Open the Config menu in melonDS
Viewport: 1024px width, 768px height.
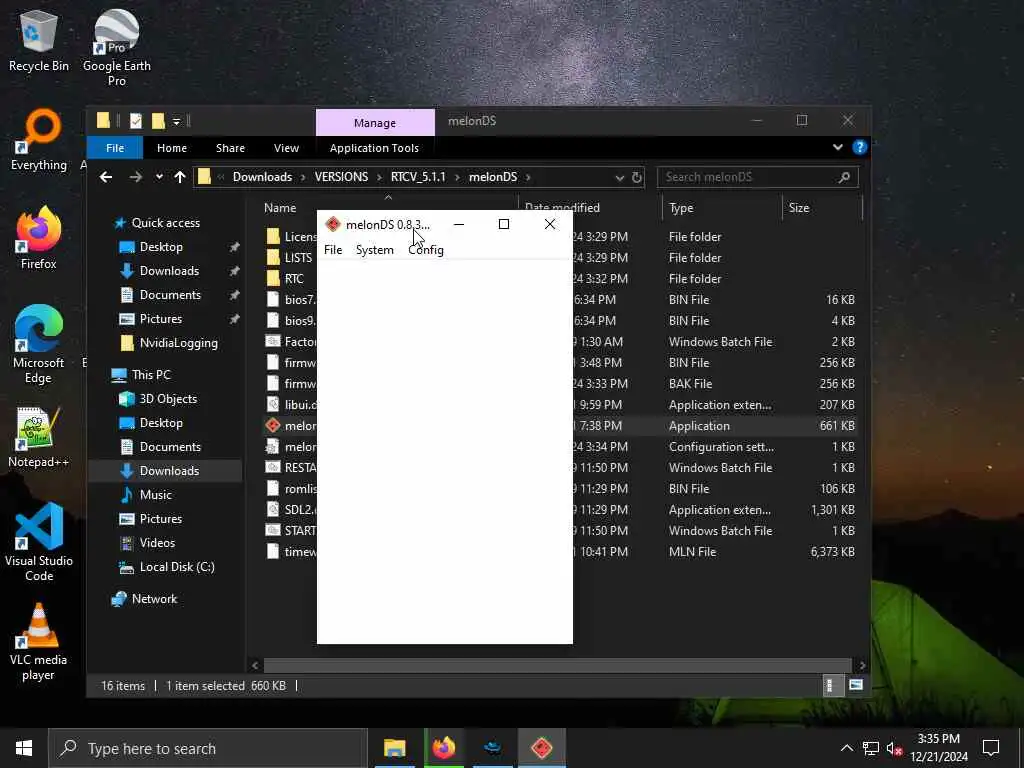[426, 250]
